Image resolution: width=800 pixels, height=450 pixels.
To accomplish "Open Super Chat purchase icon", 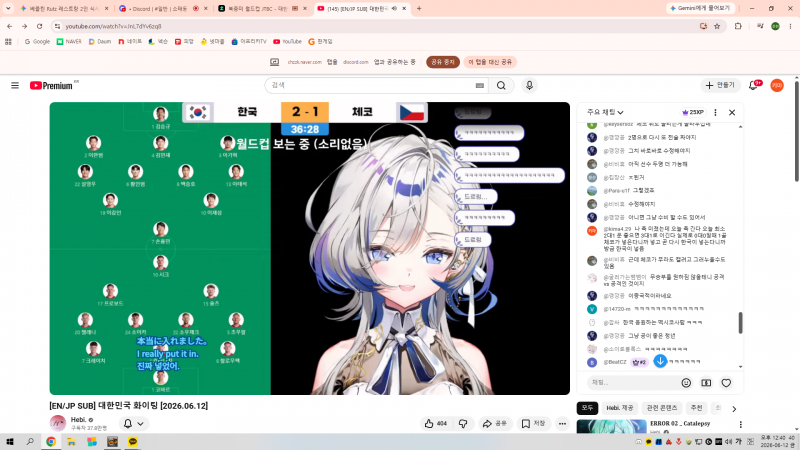I will coord(706,383).
